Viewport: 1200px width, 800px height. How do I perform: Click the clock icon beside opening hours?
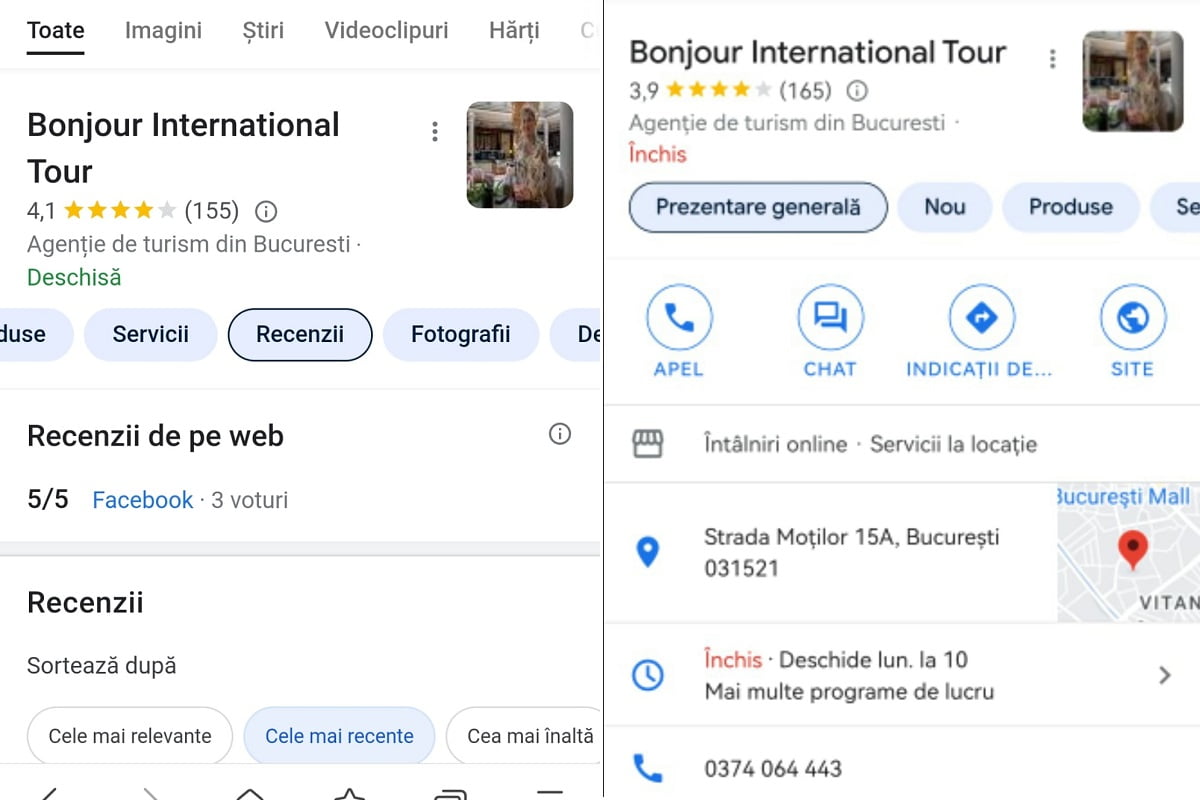pos(648,675)
